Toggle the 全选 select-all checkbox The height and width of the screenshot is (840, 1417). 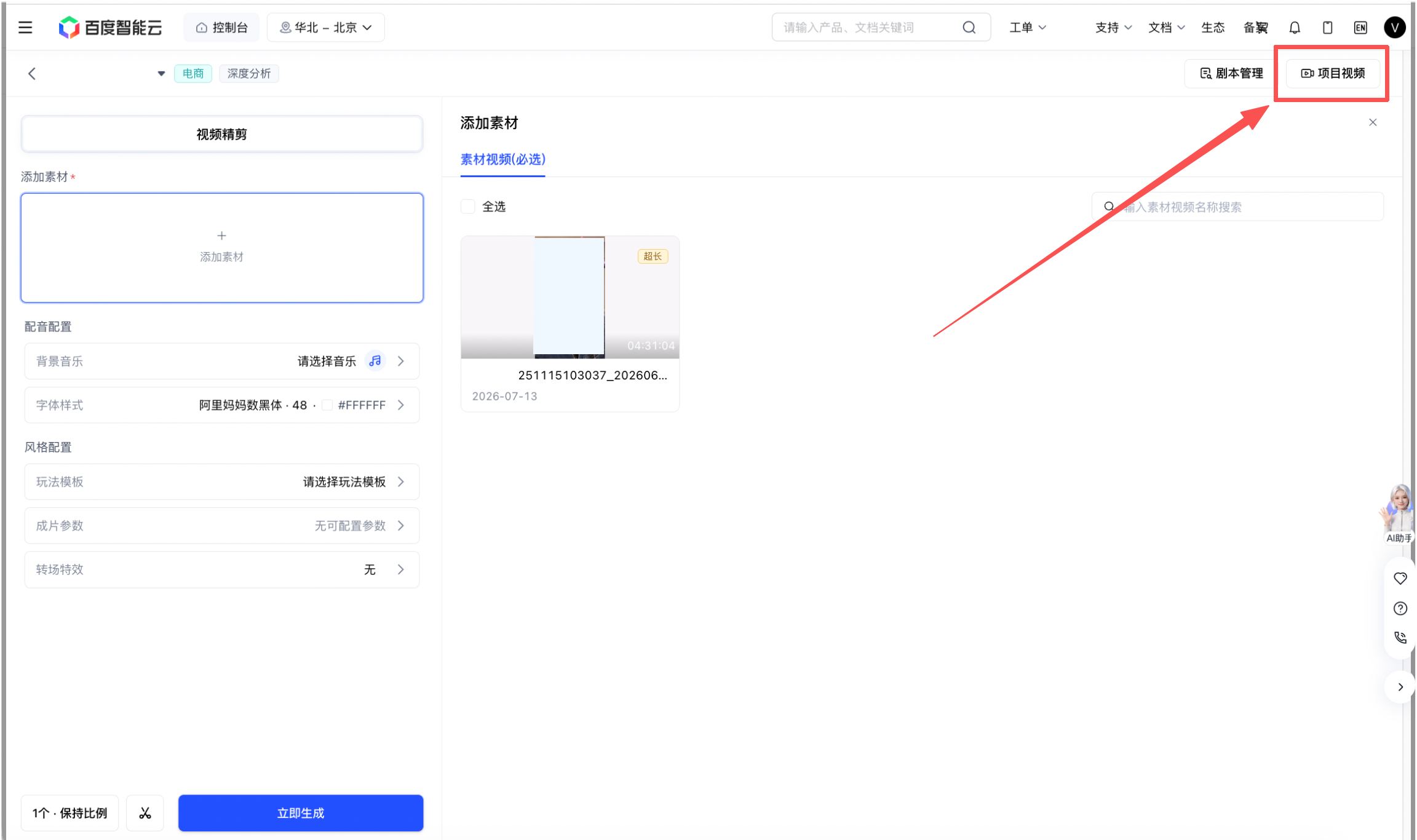[468, 207]
